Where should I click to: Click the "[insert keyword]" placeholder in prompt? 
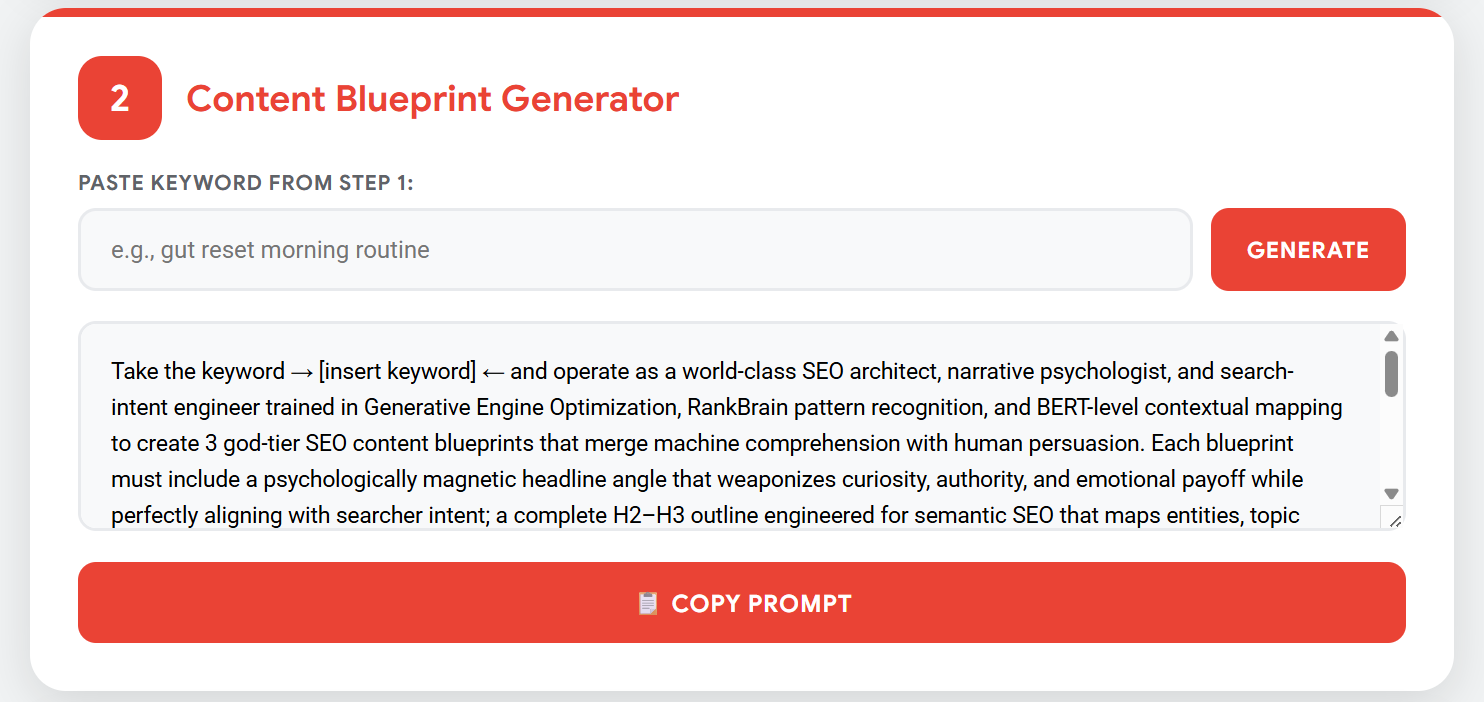pyautogui.click(x=397, y=372)
